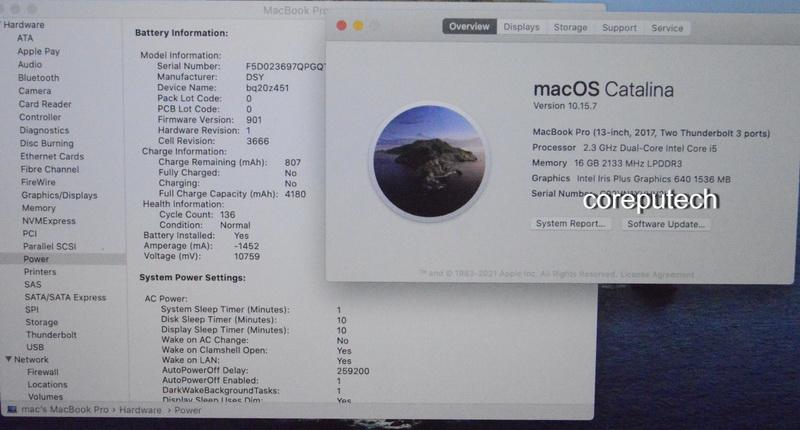Screen dimensions: 800x430
Task: Select FireWire in the sidebar
Action: [x=38, y=182]
